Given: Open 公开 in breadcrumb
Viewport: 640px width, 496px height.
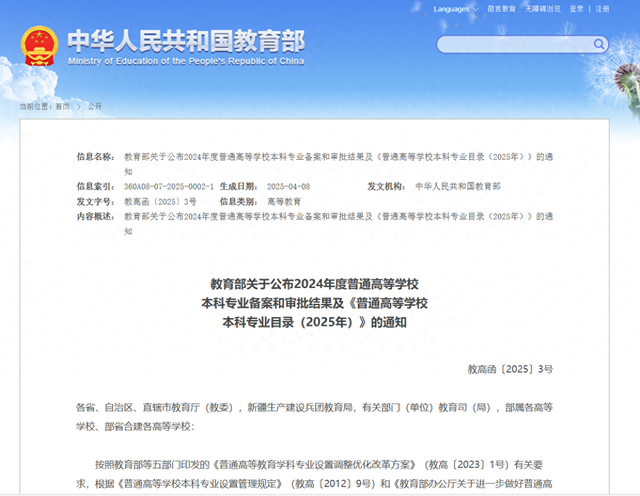Looking at the screenshot, I should (95, 107).
